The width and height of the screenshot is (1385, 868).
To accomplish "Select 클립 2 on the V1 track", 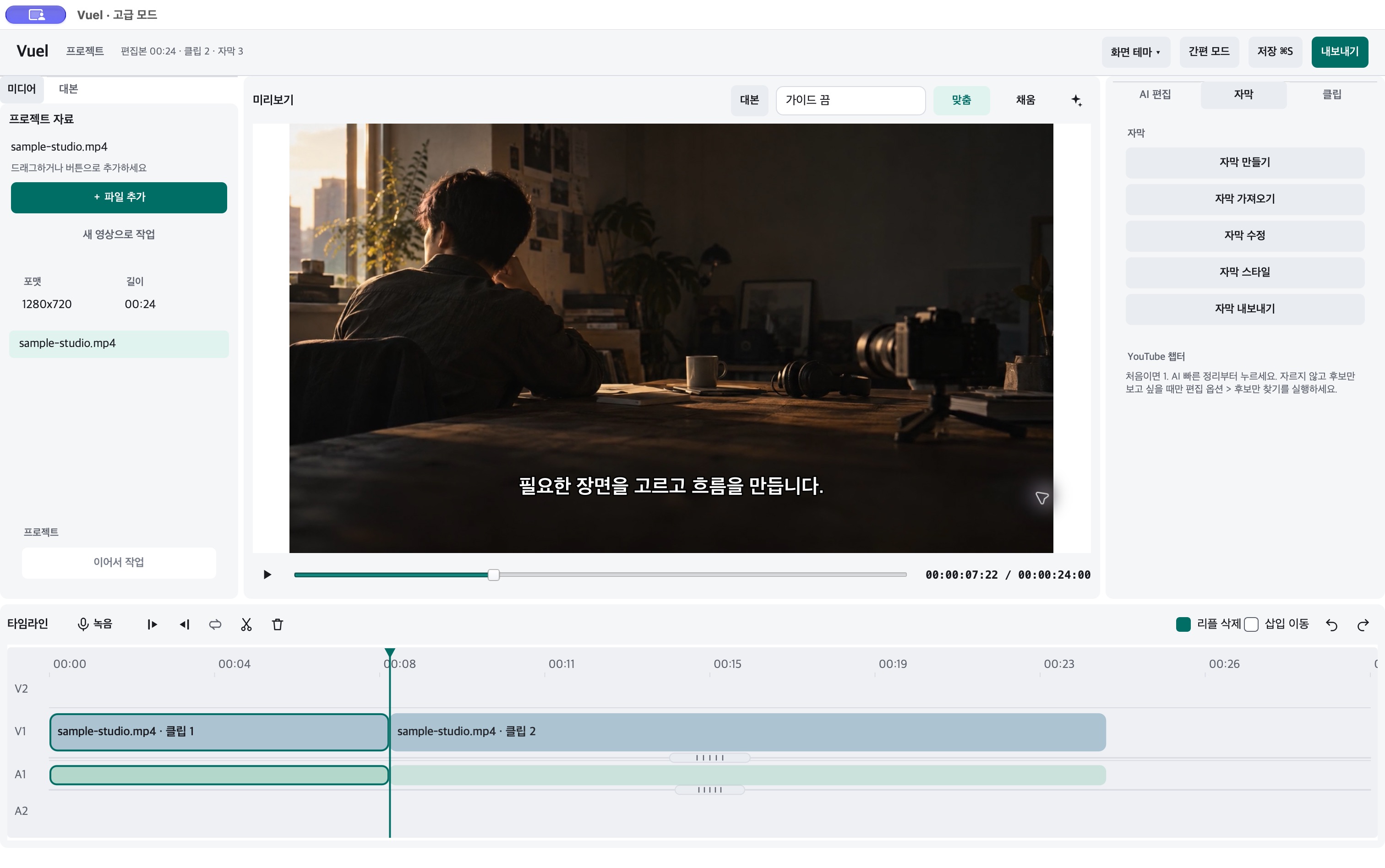I will point(747,732).
